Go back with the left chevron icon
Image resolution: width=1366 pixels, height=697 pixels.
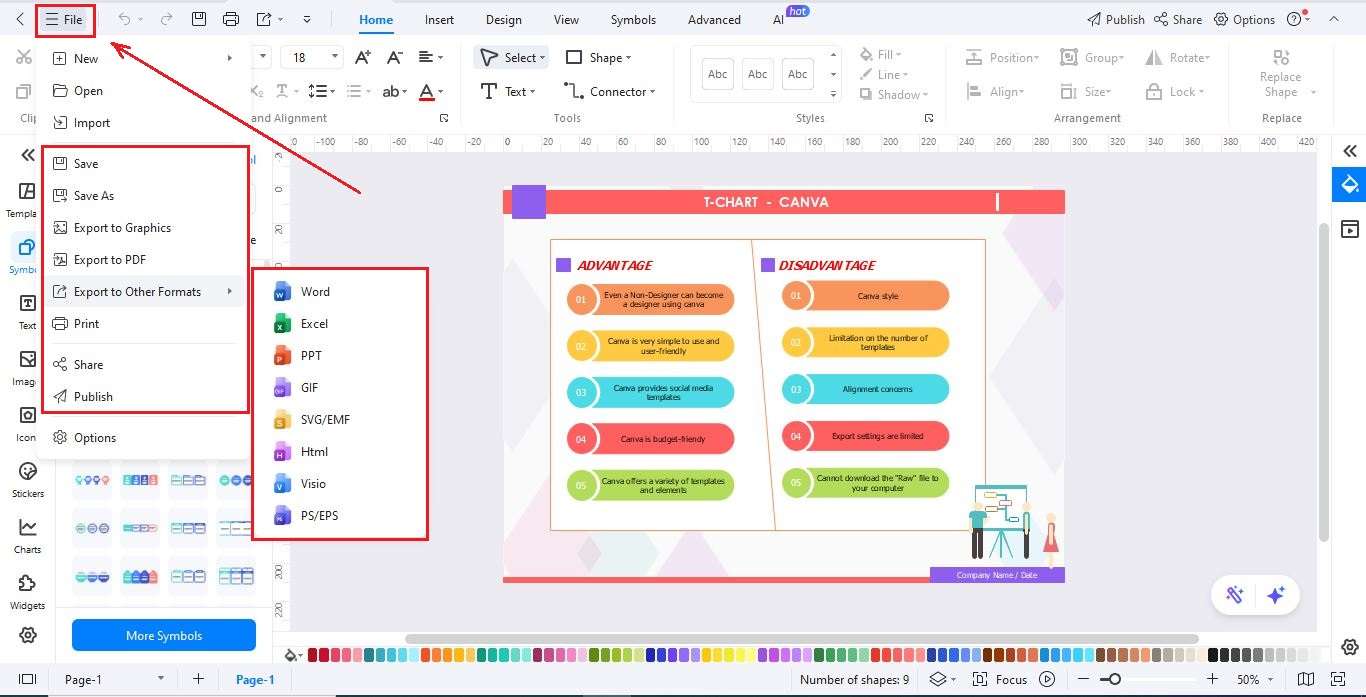(20, 19)
